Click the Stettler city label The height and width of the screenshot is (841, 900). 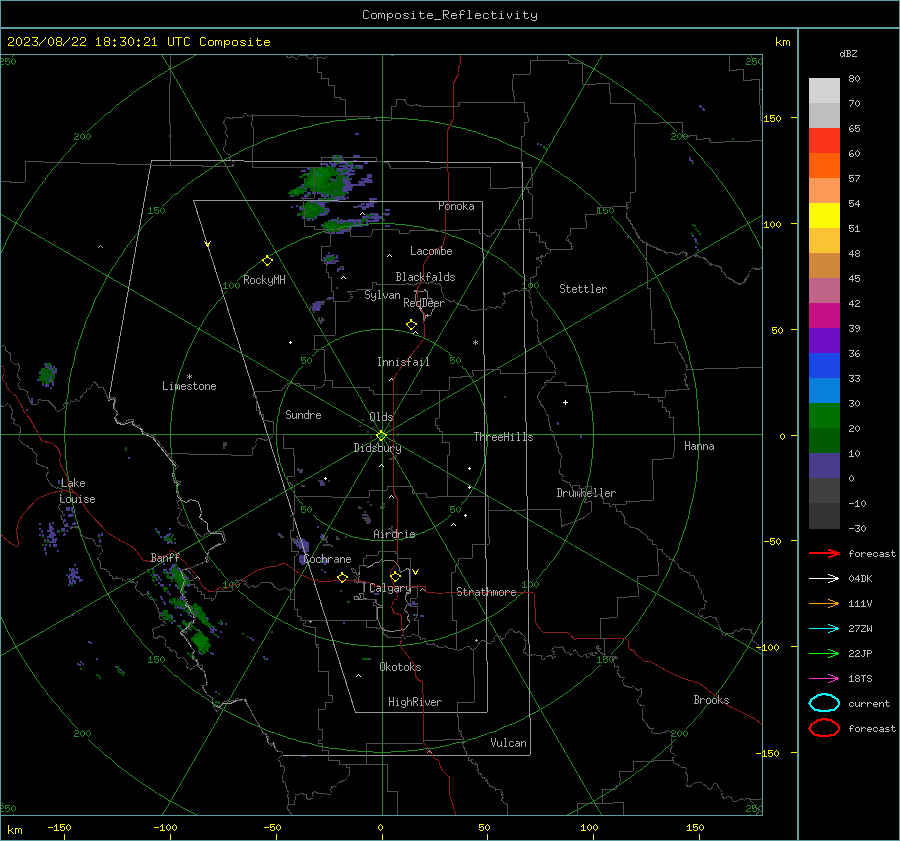click(583, 289)
